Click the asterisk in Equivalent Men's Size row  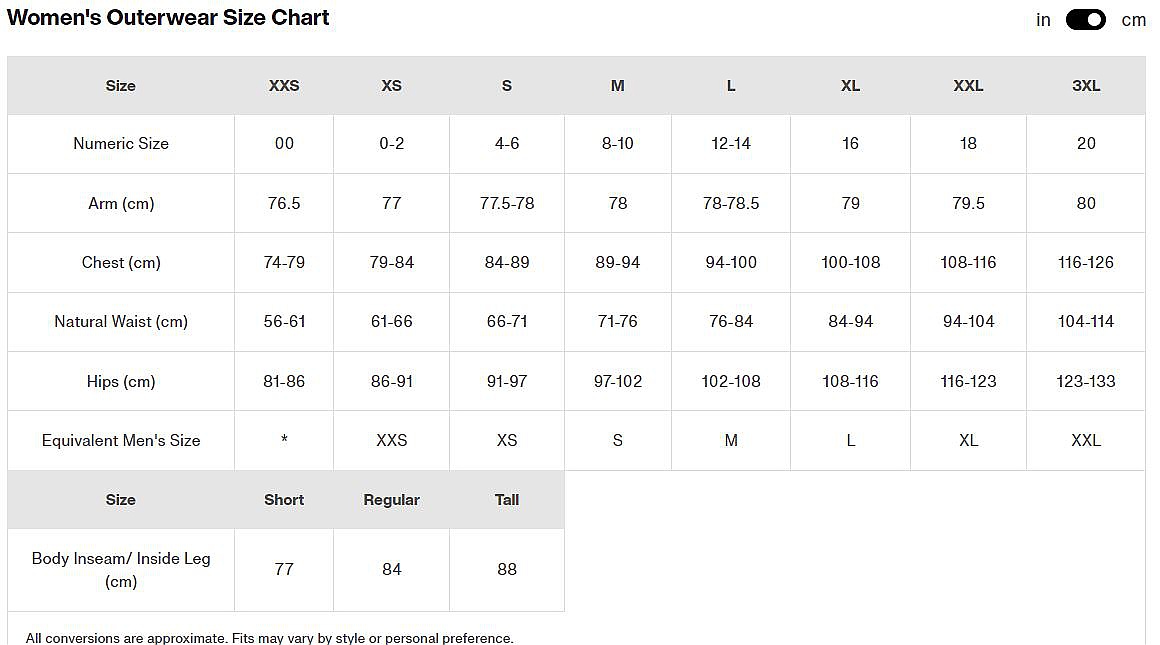284,441
